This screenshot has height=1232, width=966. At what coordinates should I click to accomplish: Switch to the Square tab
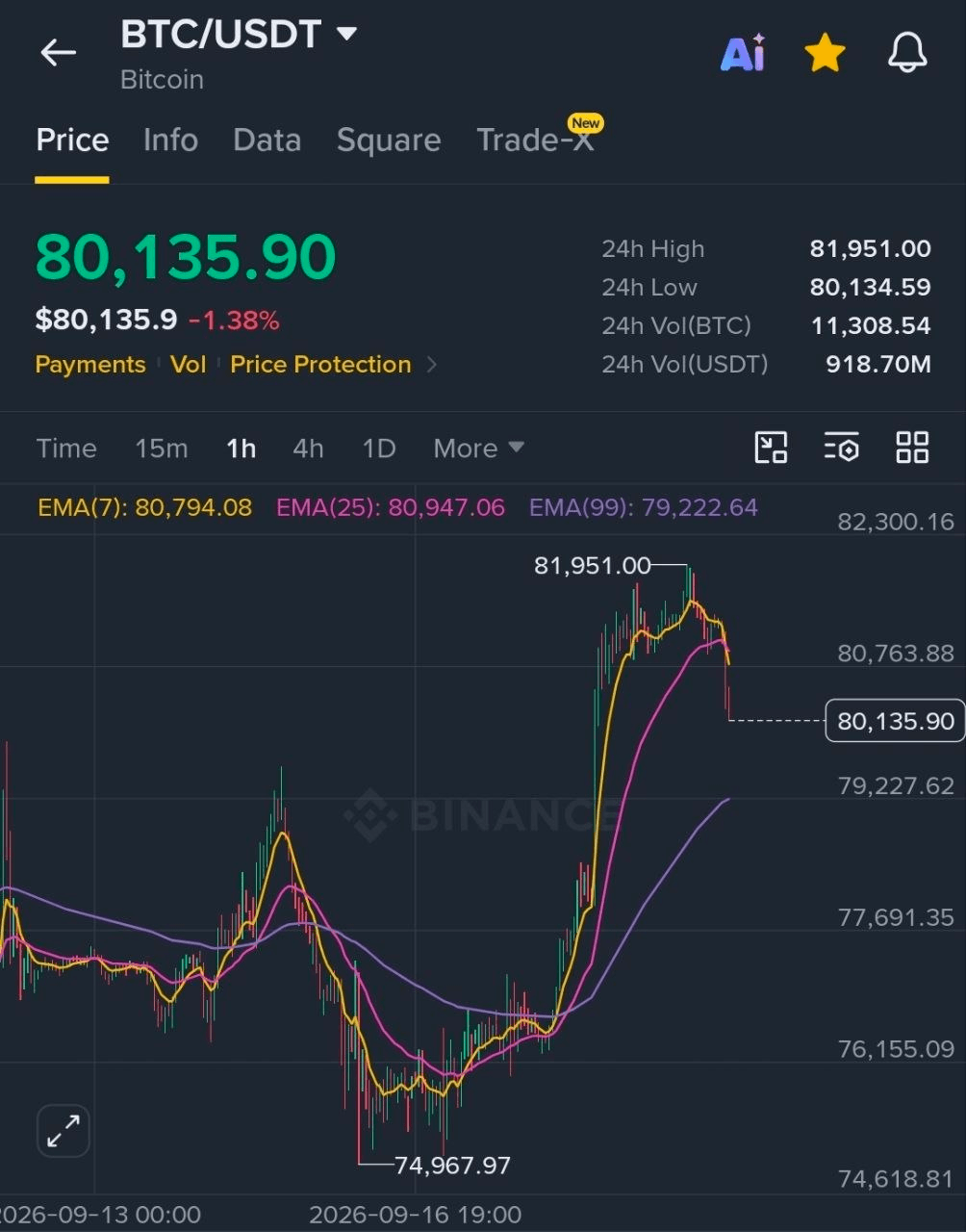click(389, 141)
